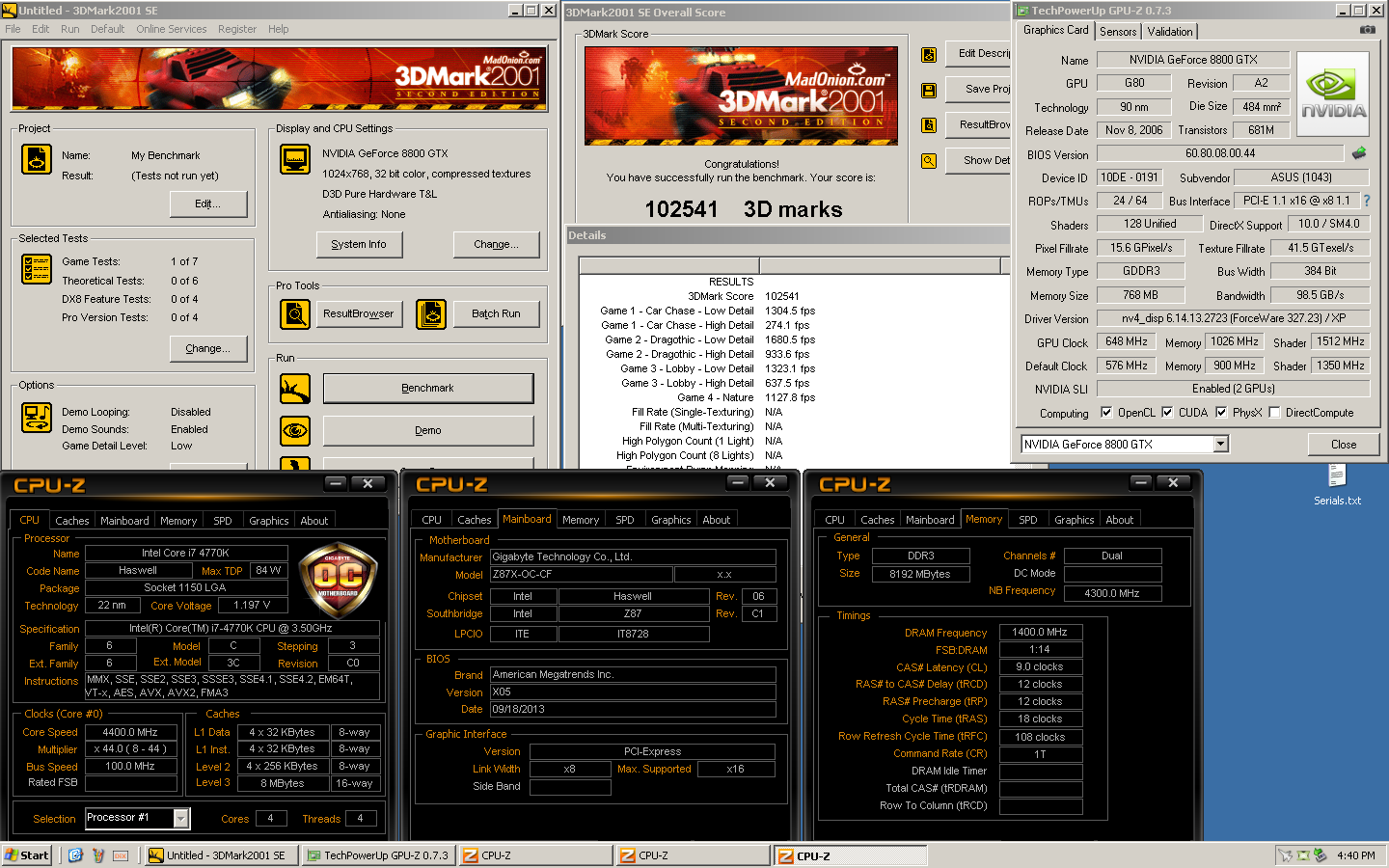The height and width of the screenshot is (868, 1389).
Task: Click the Close button in GPU-Z
Action: click(x=1343, y=445)
